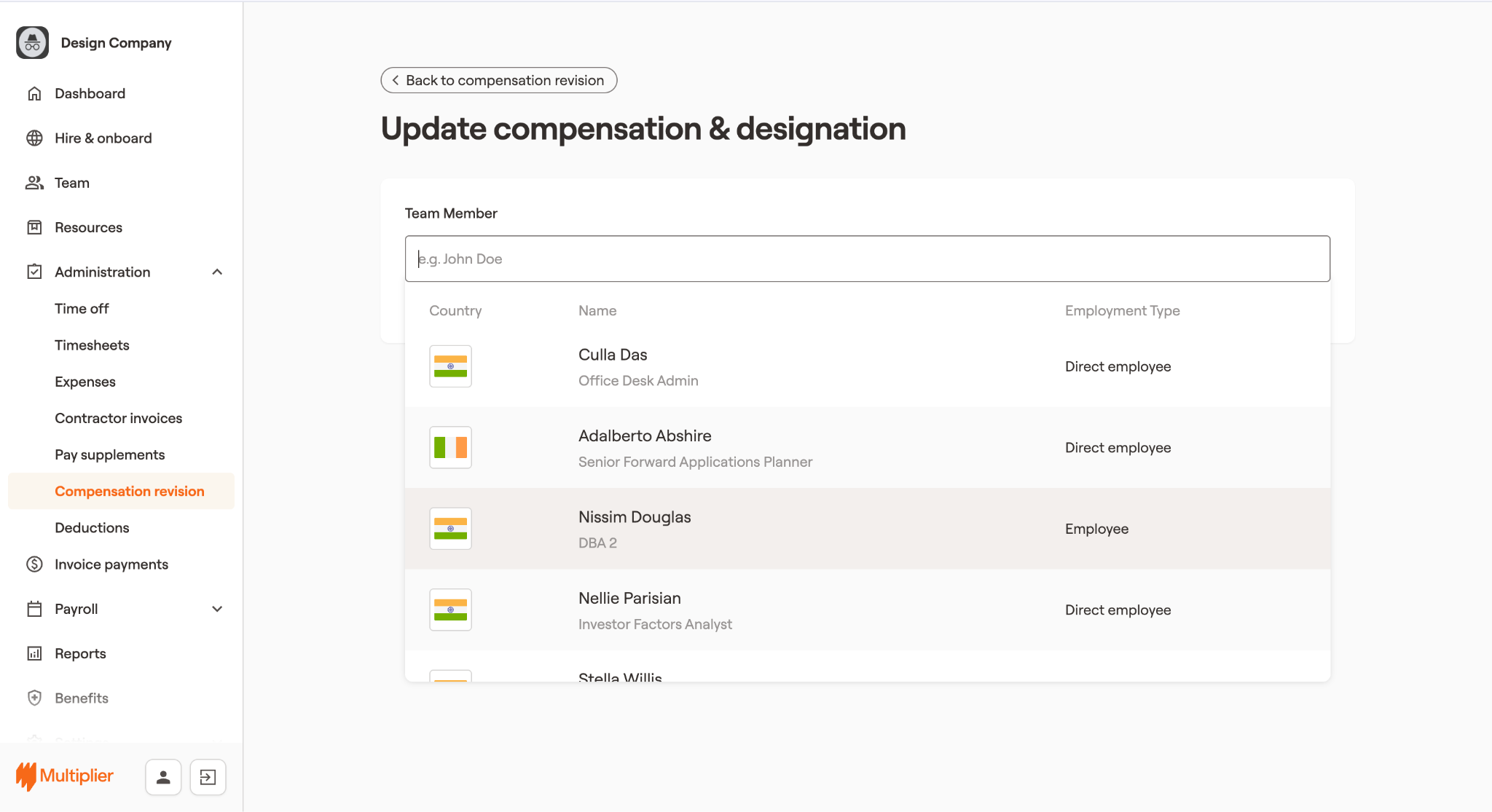This screenshot has width=1492, height=812.
Task: Click the Hire & onboard globe icon
Action: click(34, 138)
